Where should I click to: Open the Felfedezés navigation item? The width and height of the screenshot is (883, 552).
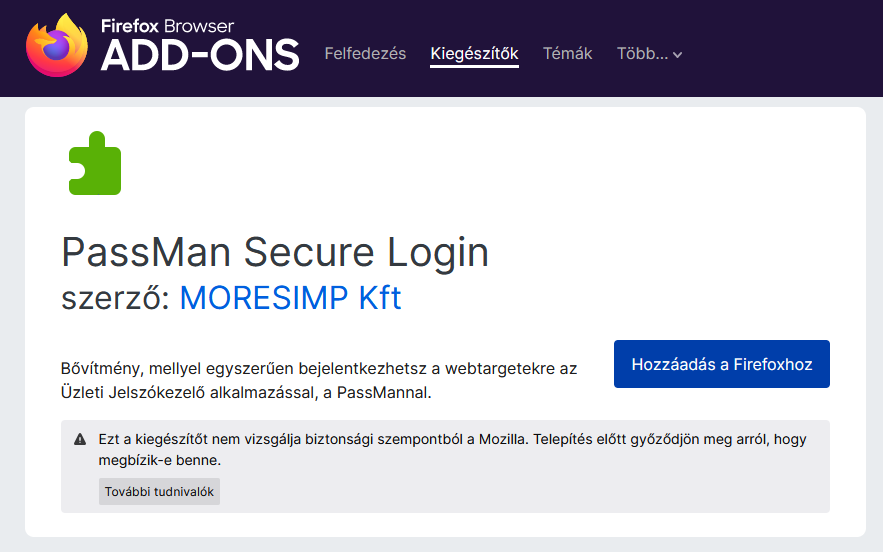(365, 54)
